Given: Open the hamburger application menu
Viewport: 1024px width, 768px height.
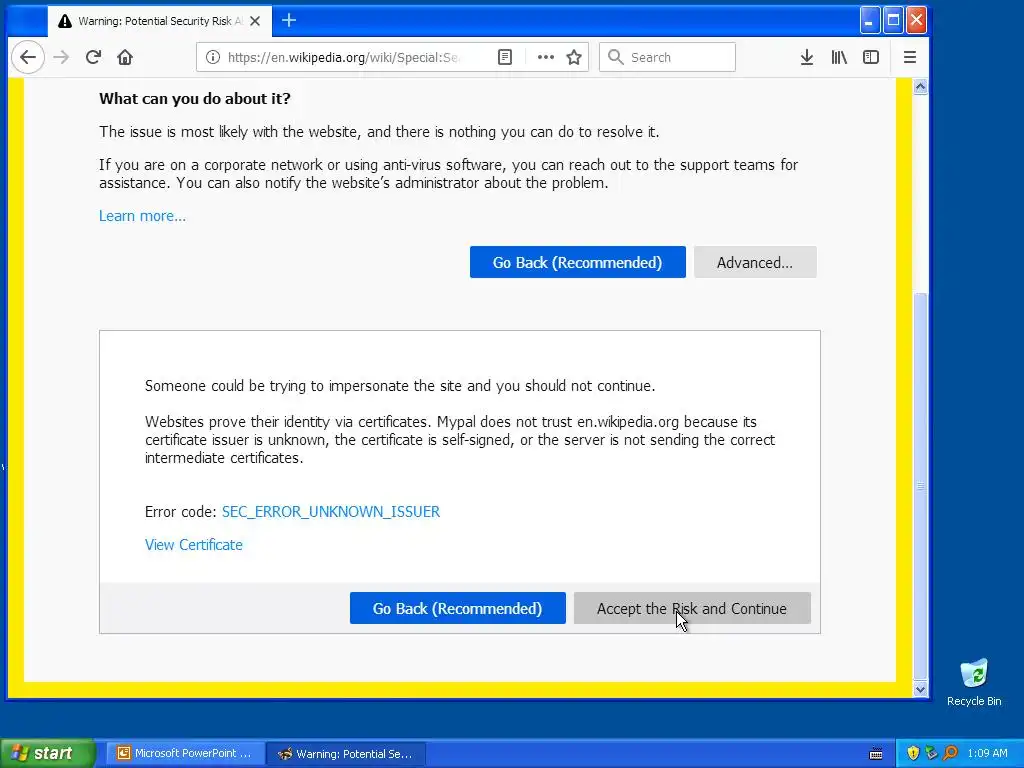Looking at the screenshot, I should point(910,57).
